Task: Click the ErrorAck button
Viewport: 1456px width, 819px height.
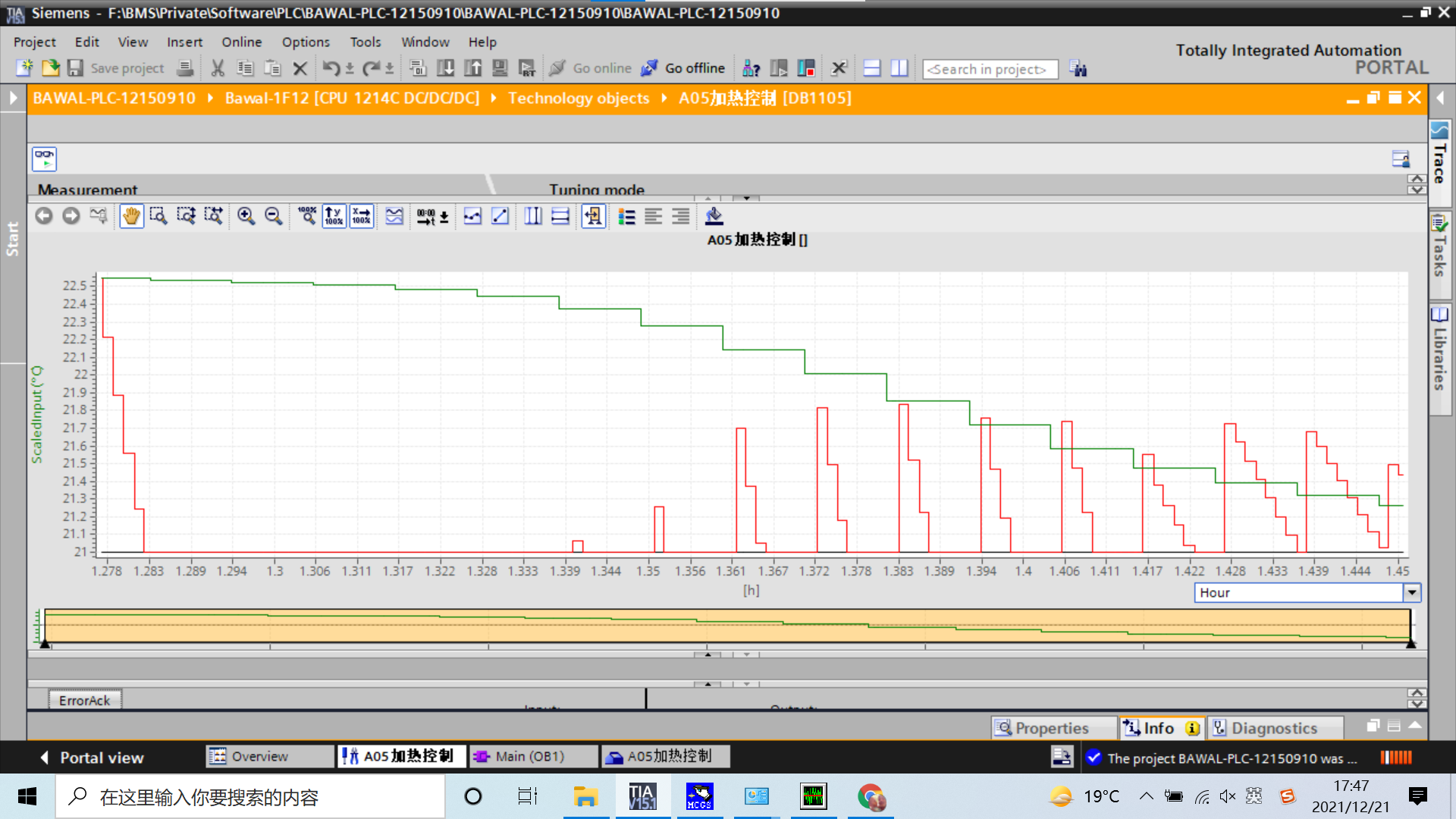Action: tap(84, 700)
